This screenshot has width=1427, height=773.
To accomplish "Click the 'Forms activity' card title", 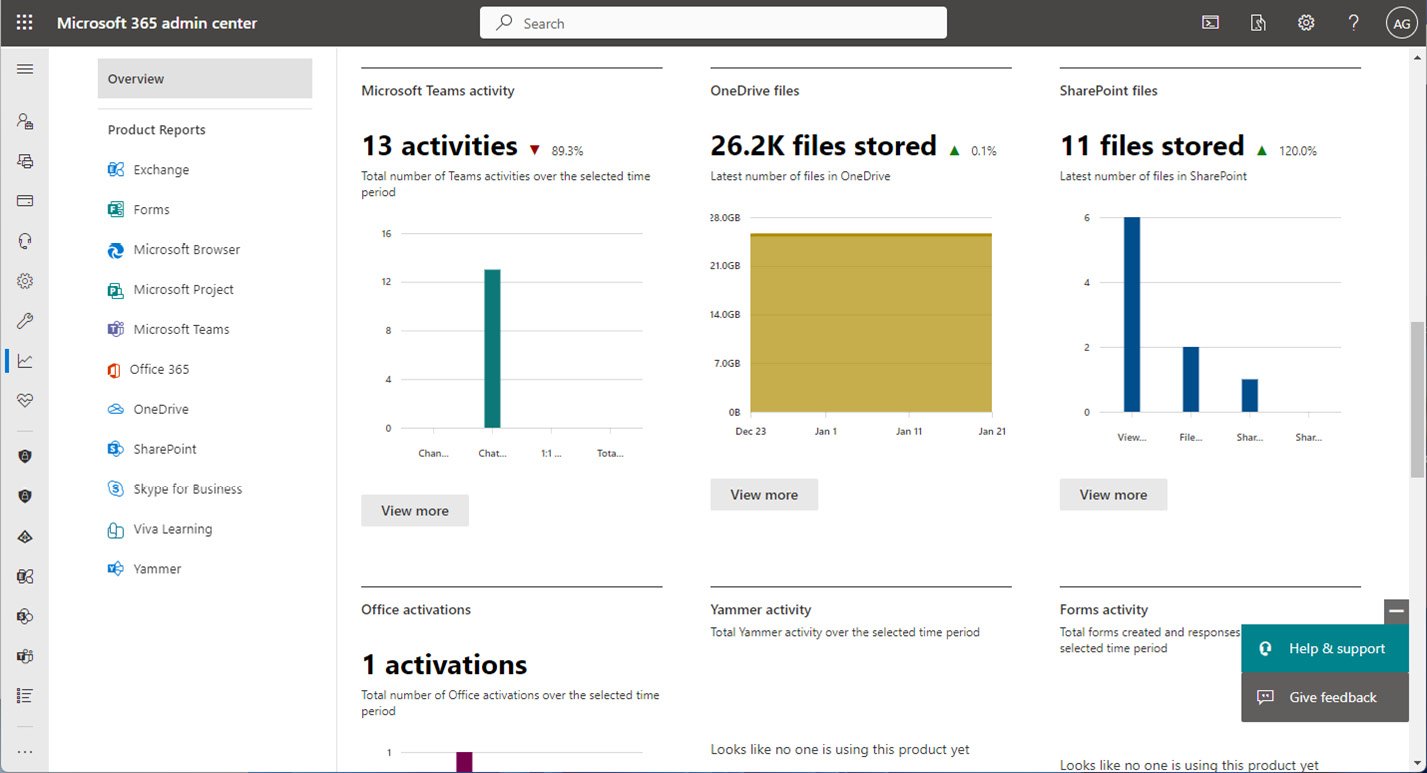I will (1104, 610).
